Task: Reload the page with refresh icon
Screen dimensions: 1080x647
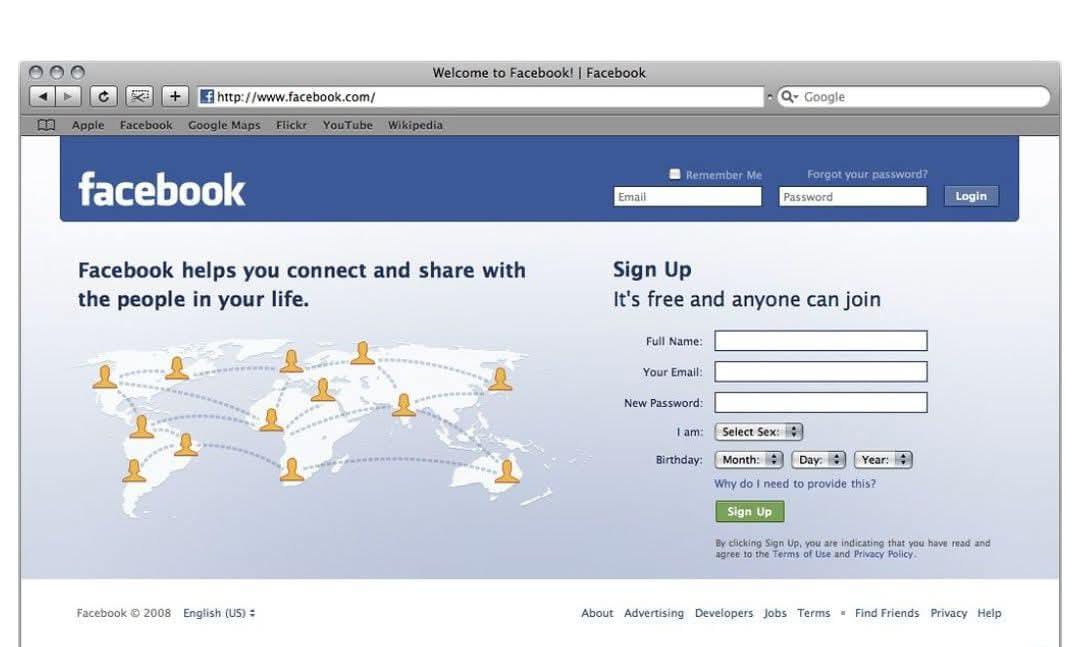Action: tap(103, 96)
